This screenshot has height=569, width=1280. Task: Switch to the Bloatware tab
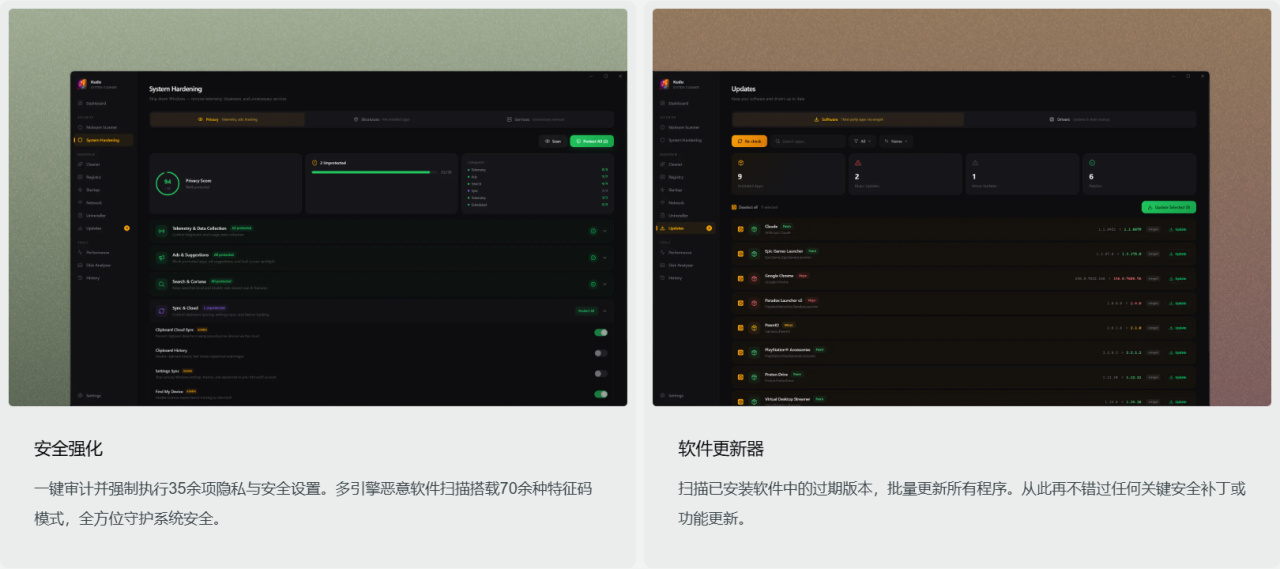pyautogui.click(x=381, y=119)
